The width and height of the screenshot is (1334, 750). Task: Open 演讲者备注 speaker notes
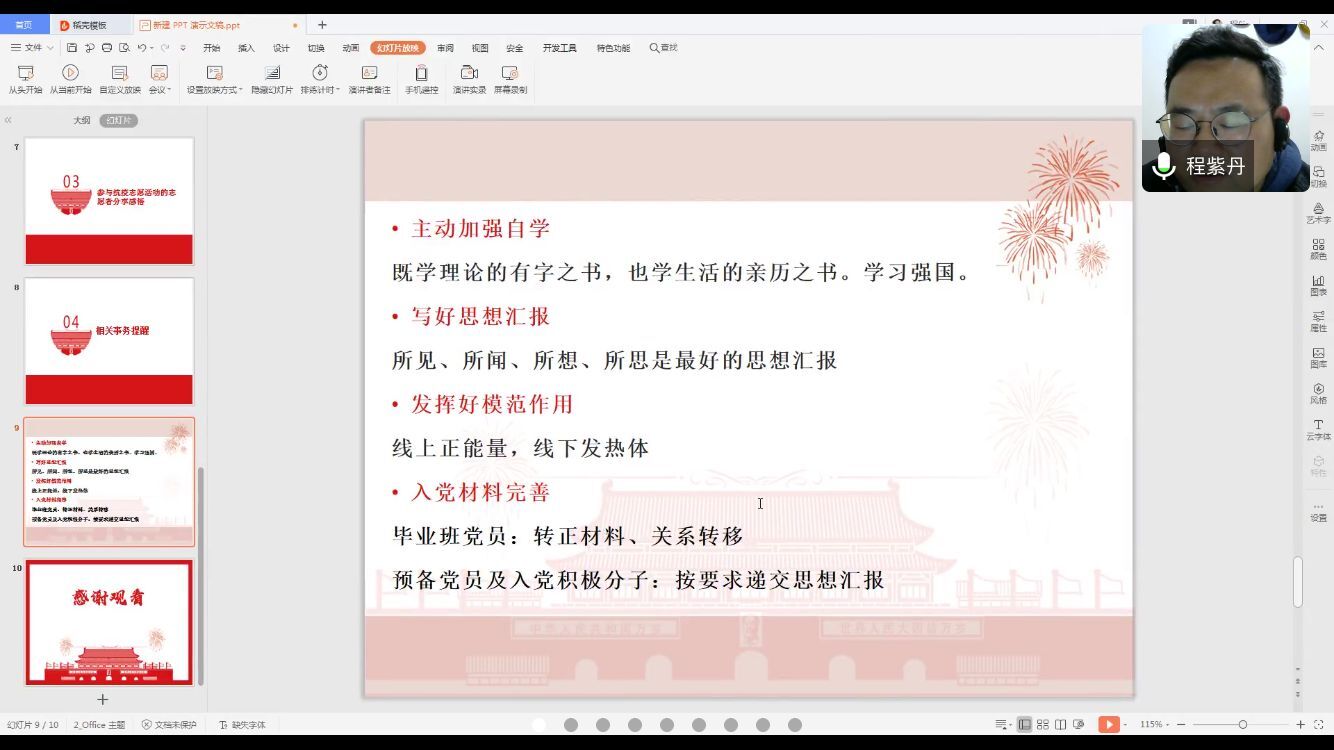coord(369,79)
